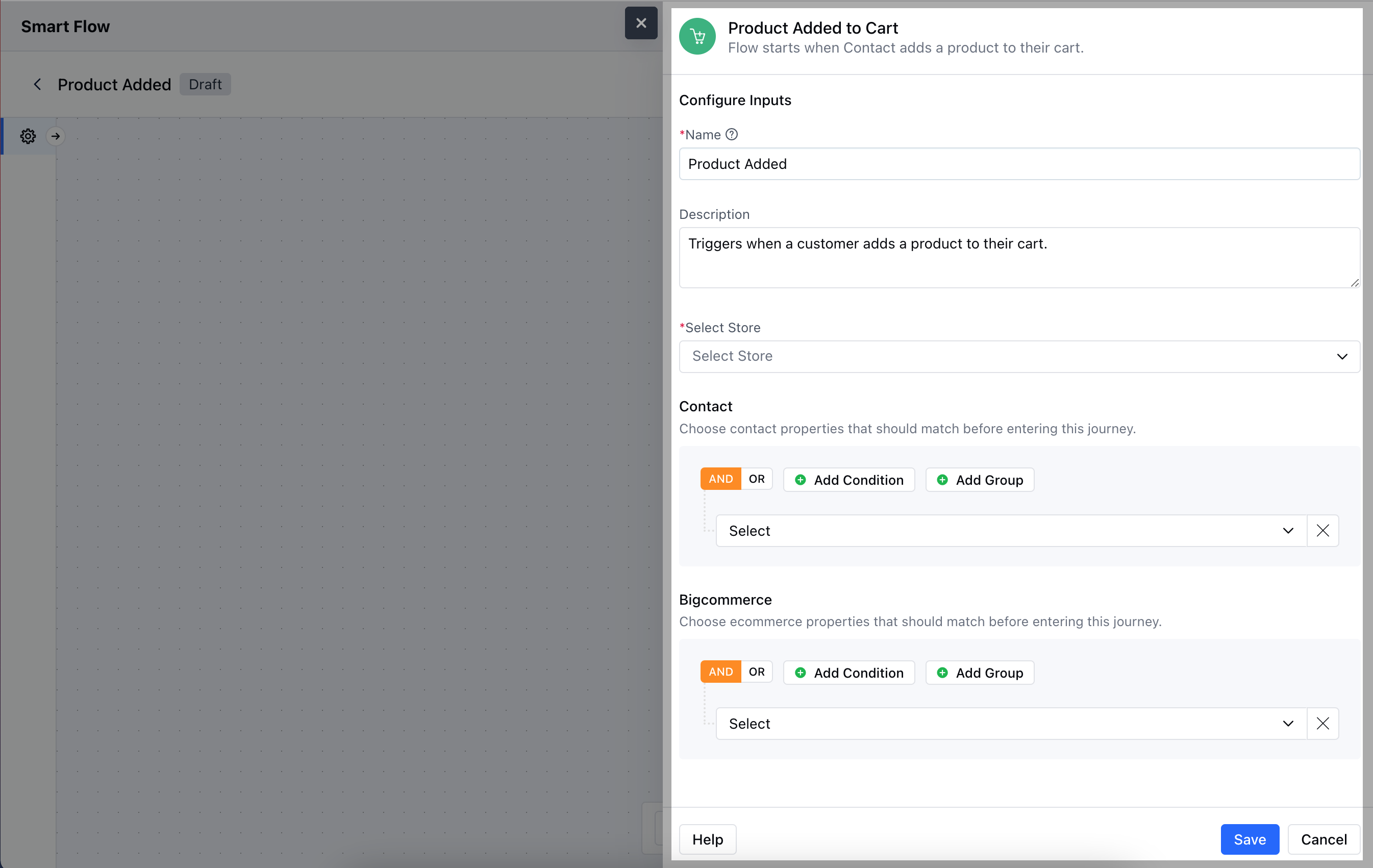Screen dimensions: 1373x868
Task: Select AND logic for Bigcommerce conditions
Action: 720,672
